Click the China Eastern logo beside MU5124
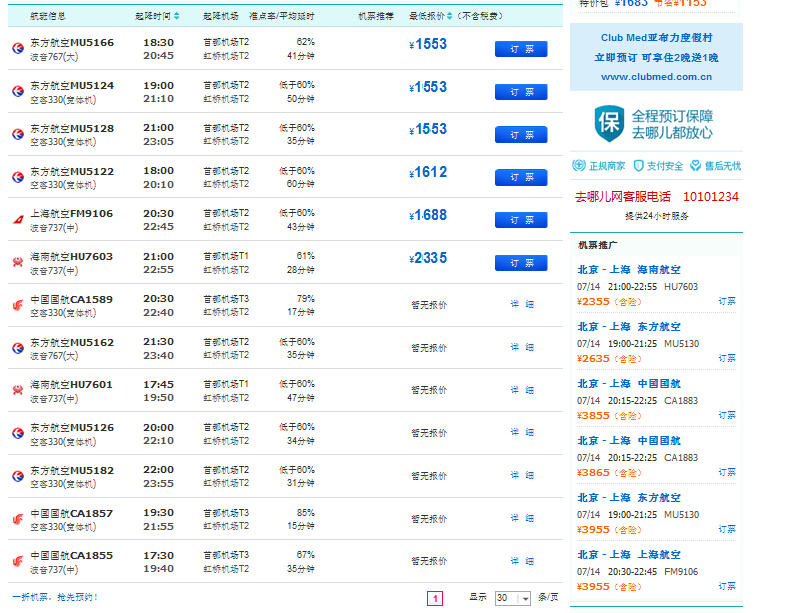Viewport: 788px width, 613px height. click(x=18, y=91)
